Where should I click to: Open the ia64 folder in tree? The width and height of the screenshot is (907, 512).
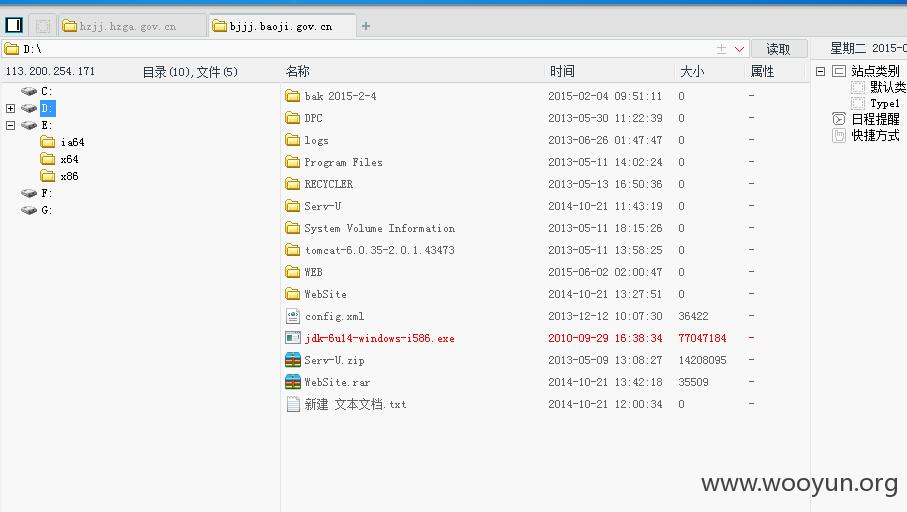pos(72,142)
